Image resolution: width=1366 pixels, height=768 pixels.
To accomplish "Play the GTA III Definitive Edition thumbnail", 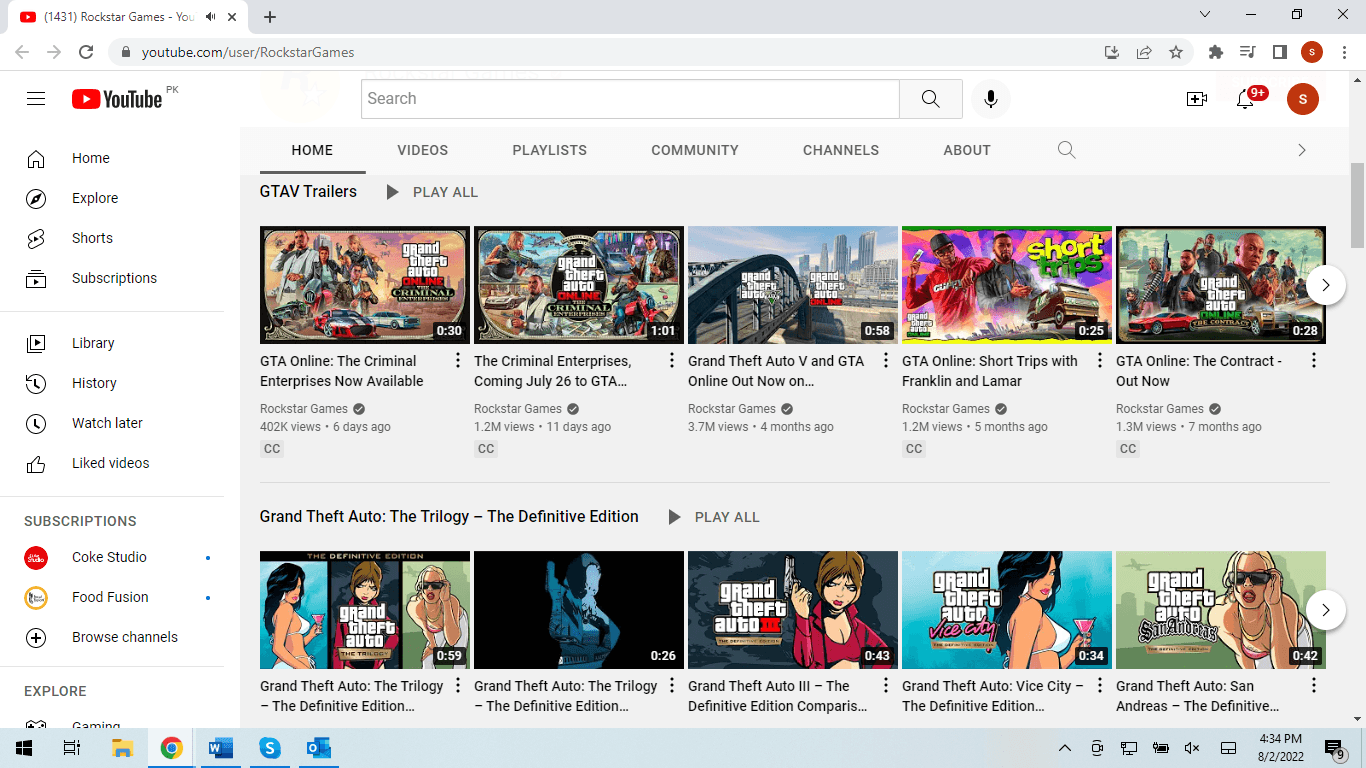I will point(793,610).
